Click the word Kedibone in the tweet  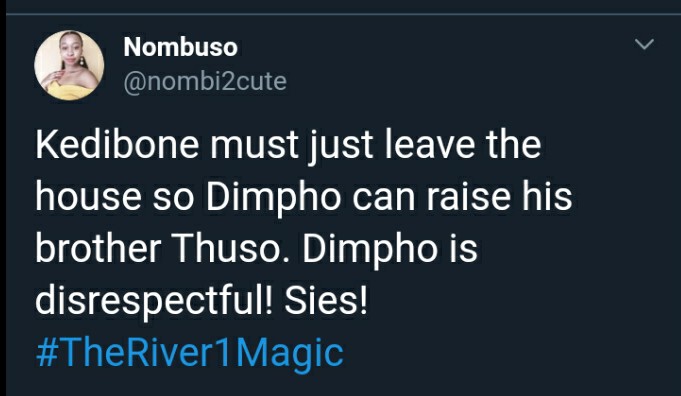(117, 145)
